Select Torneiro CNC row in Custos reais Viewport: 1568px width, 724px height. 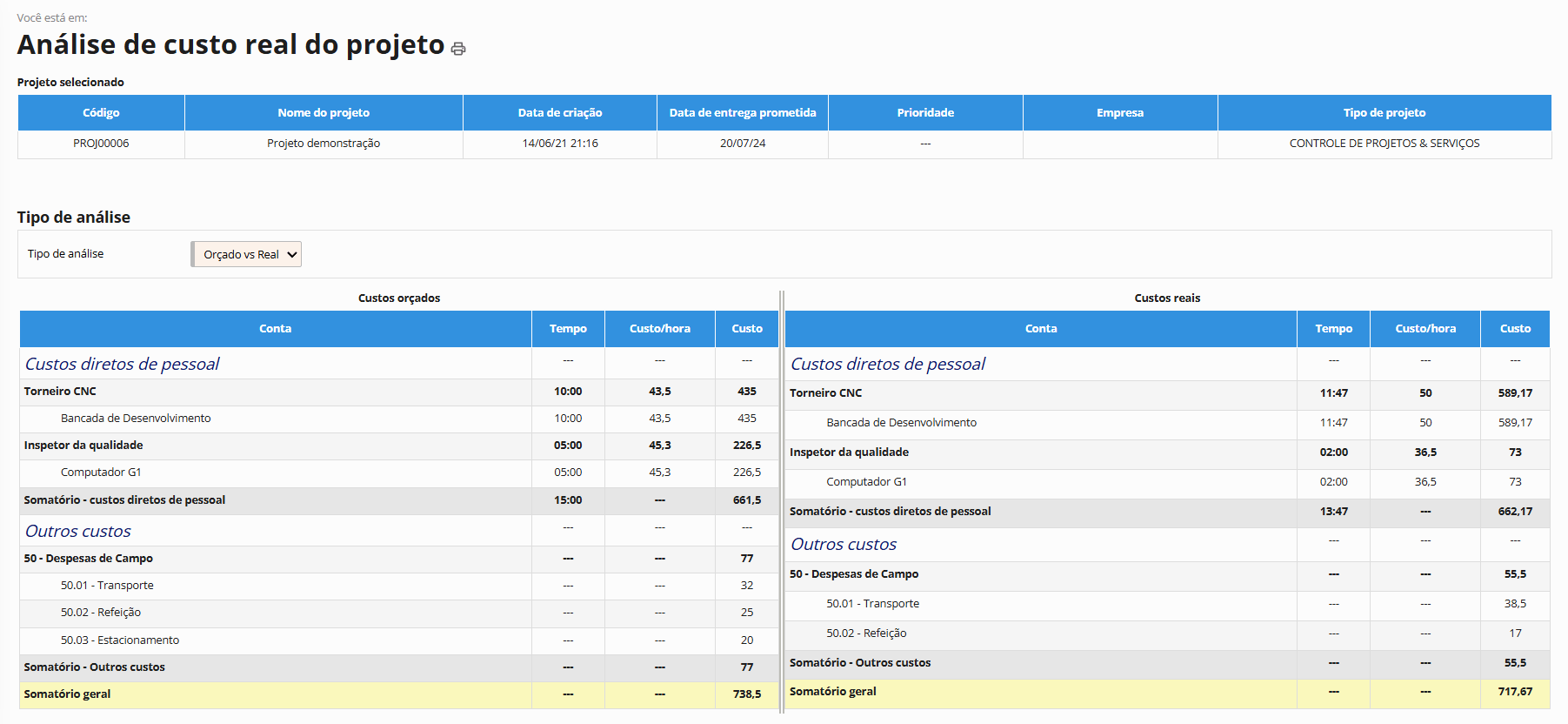coord(825,393)
